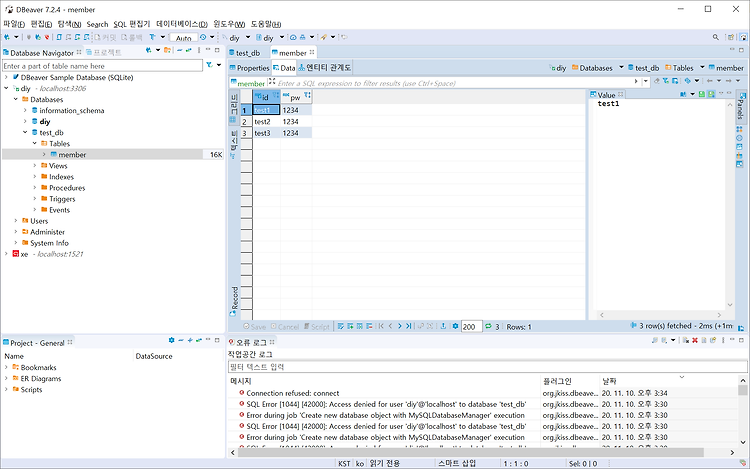Click the Panels toggle on right side bar
The height and width of the screenshot is (469, 750).
click(x=740, y=105)
